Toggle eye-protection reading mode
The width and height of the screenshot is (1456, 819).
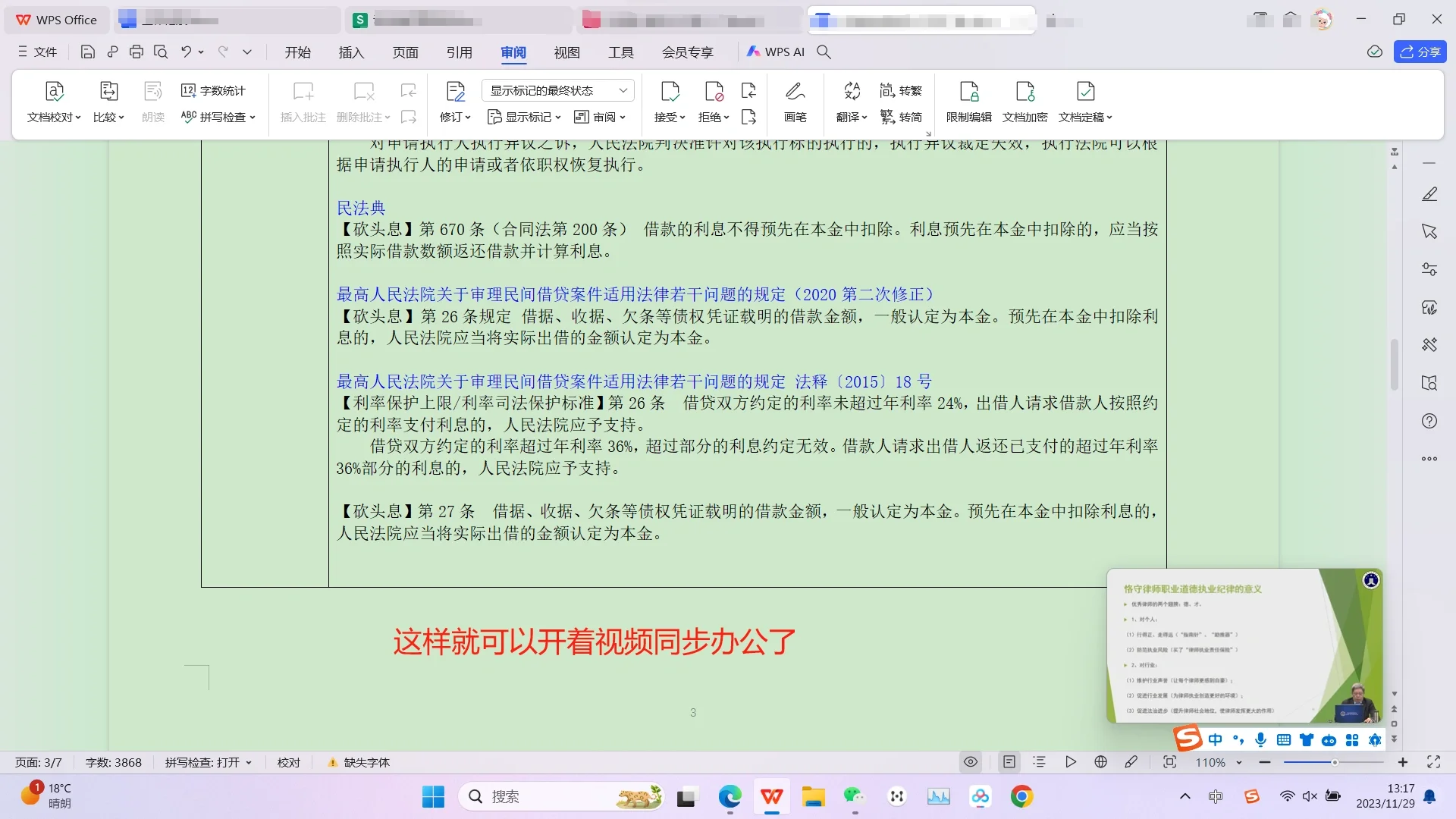[971, 762]
